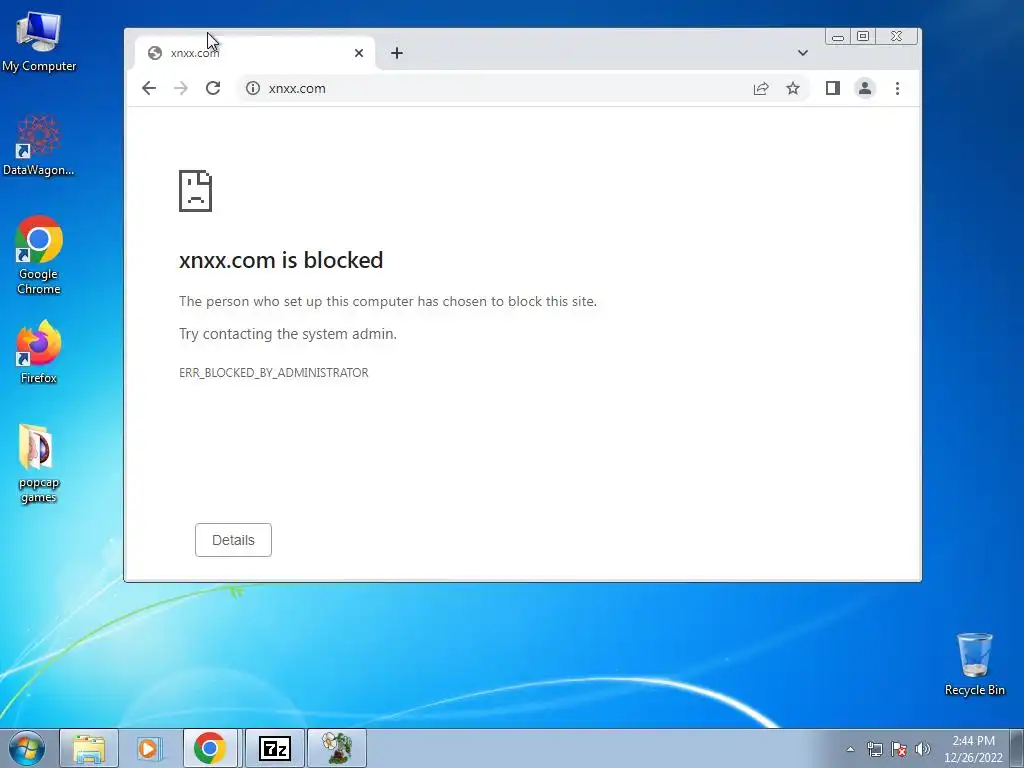The height and width of the screenshot is (768, 1024).
Task: Minimize the Chrome window
Action: [838, 37]
